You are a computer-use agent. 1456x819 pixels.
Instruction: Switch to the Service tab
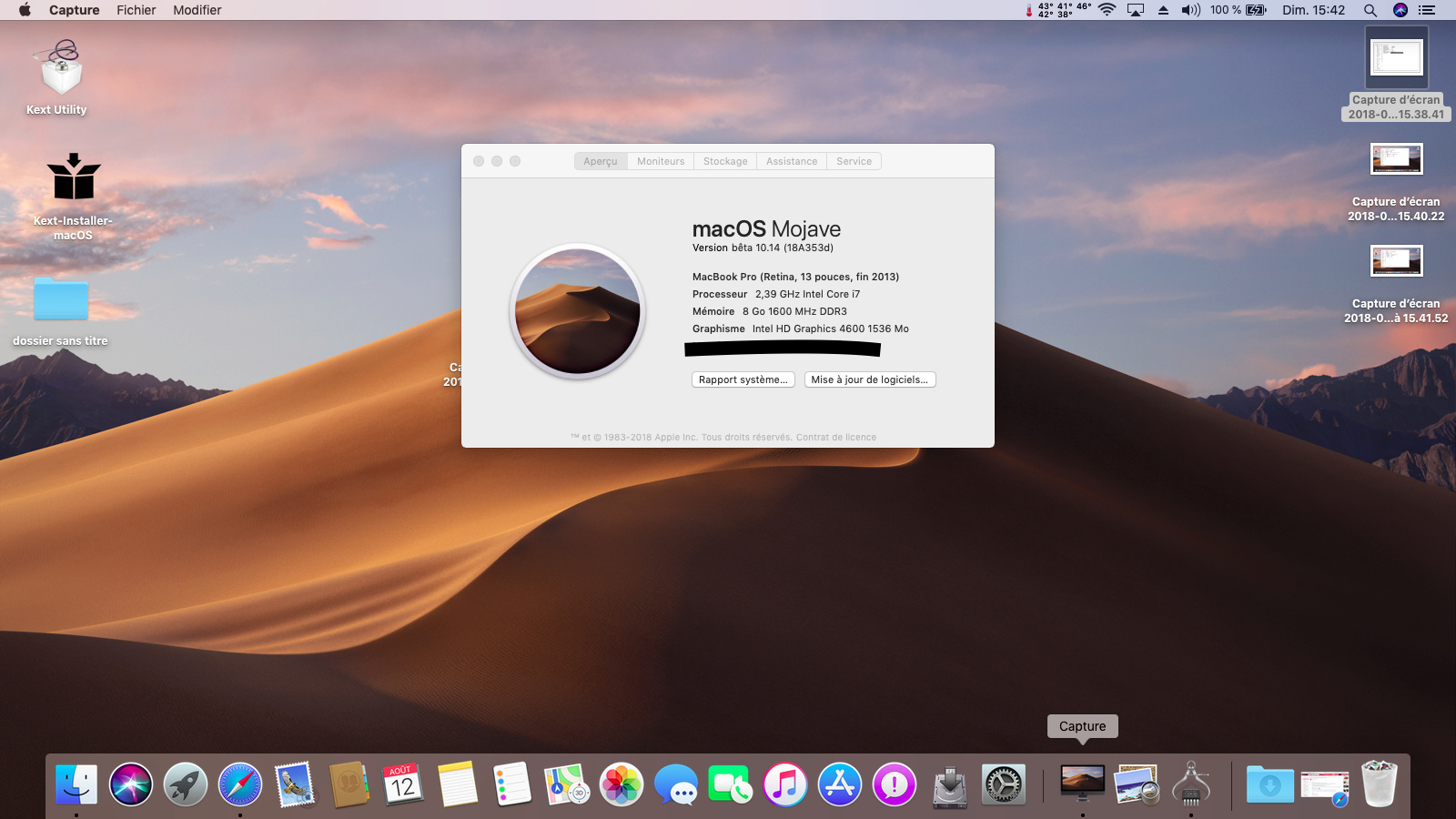pyautogui.click(x=854, y=161)
